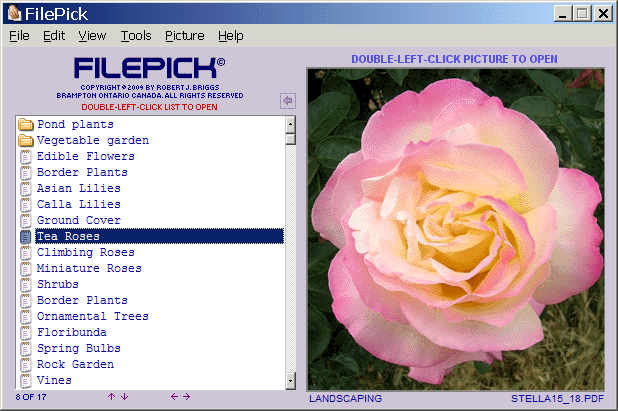The width and height of the screenshot is (618, 411).
Task: Click the down arrow below the list
Action: [x=125, y=397]
